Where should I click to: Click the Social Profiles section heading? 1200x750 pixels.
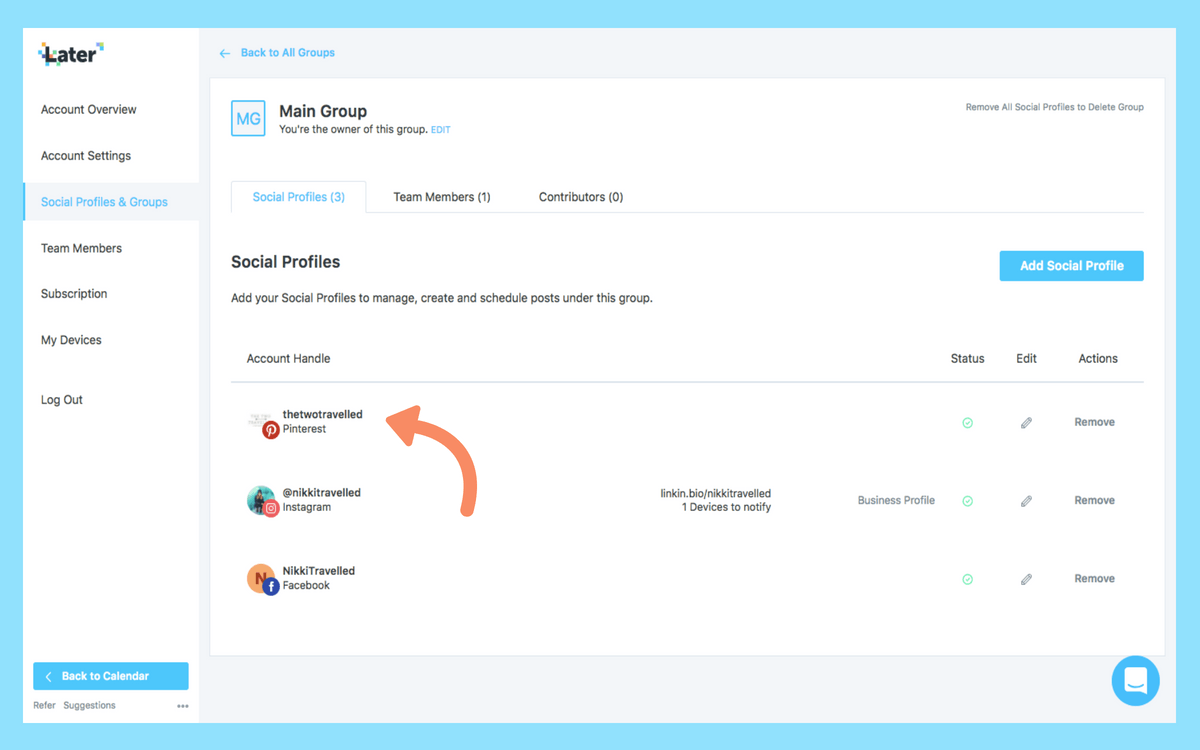(286, 262)
